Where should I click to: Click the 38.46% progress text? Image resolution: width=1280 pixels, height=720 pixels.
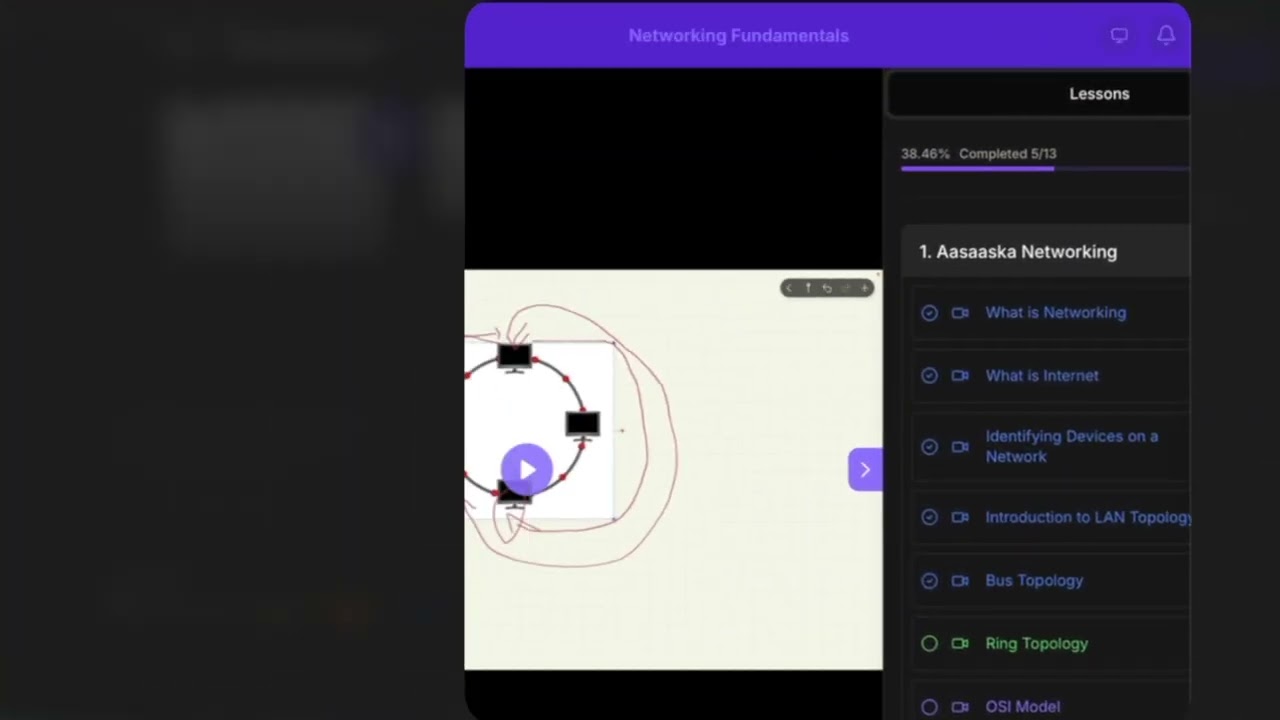tap(925, 154)
